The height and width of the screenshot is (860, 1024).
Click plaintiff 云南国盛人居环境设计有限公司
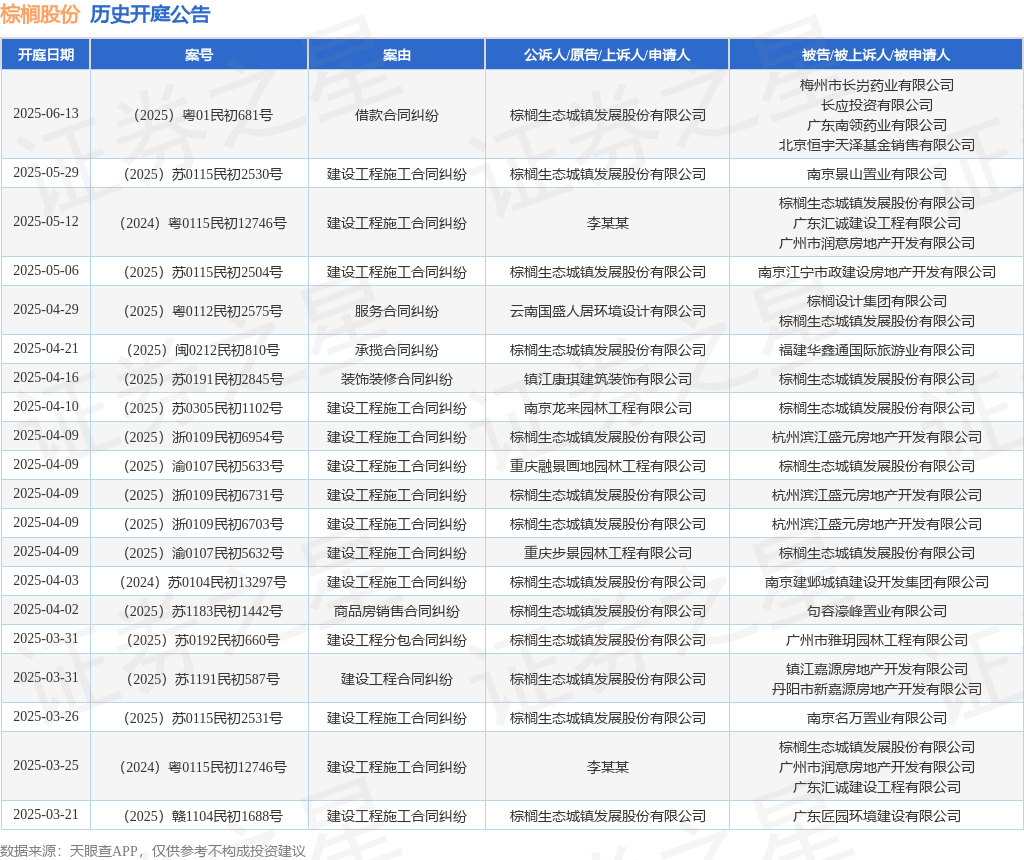tap(607, 311)
